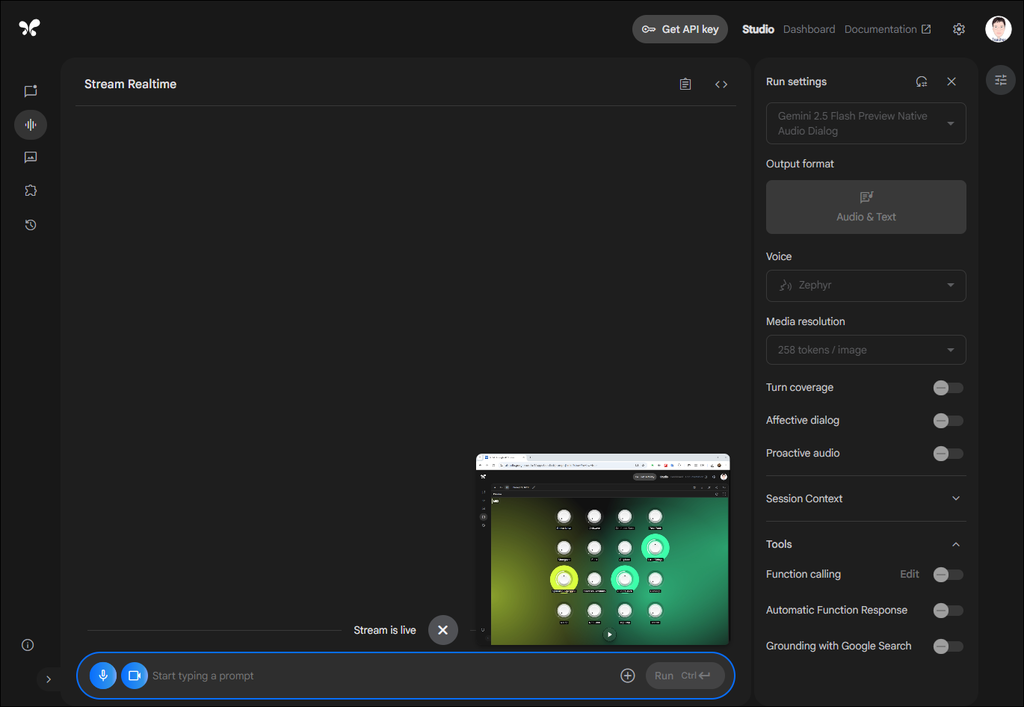Open the Chat prompt sidebar icon
Viewport: 1024px width, 707px height.
coord(31,91)
